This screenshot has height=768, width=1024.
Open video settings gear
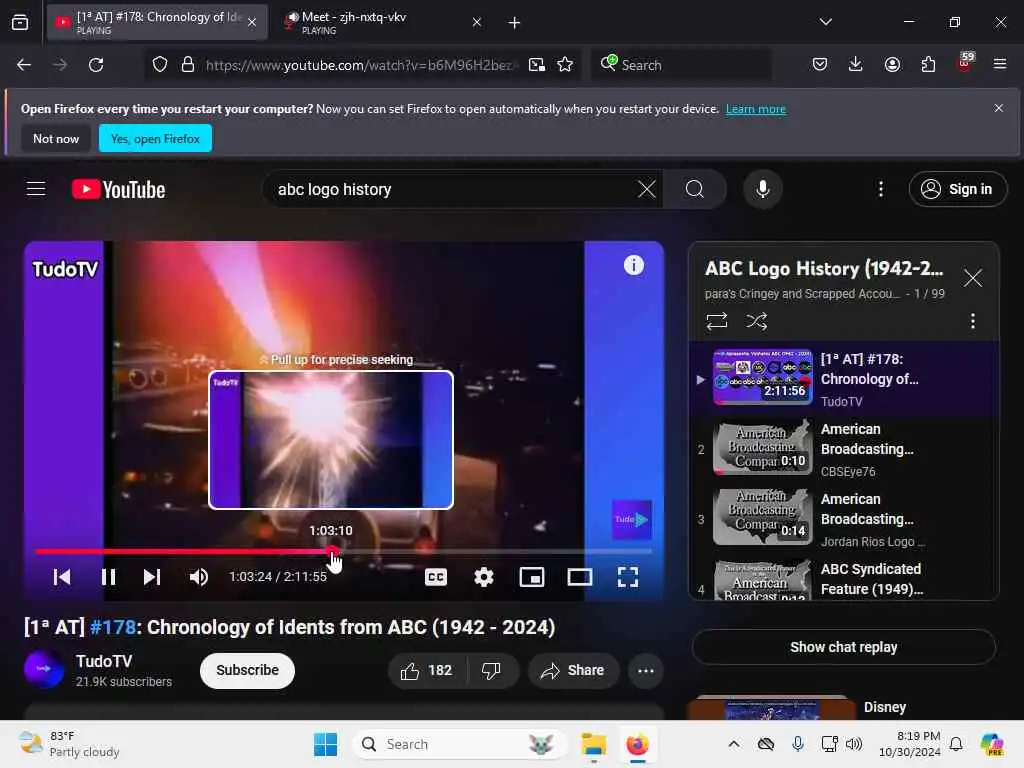(484, 577)
